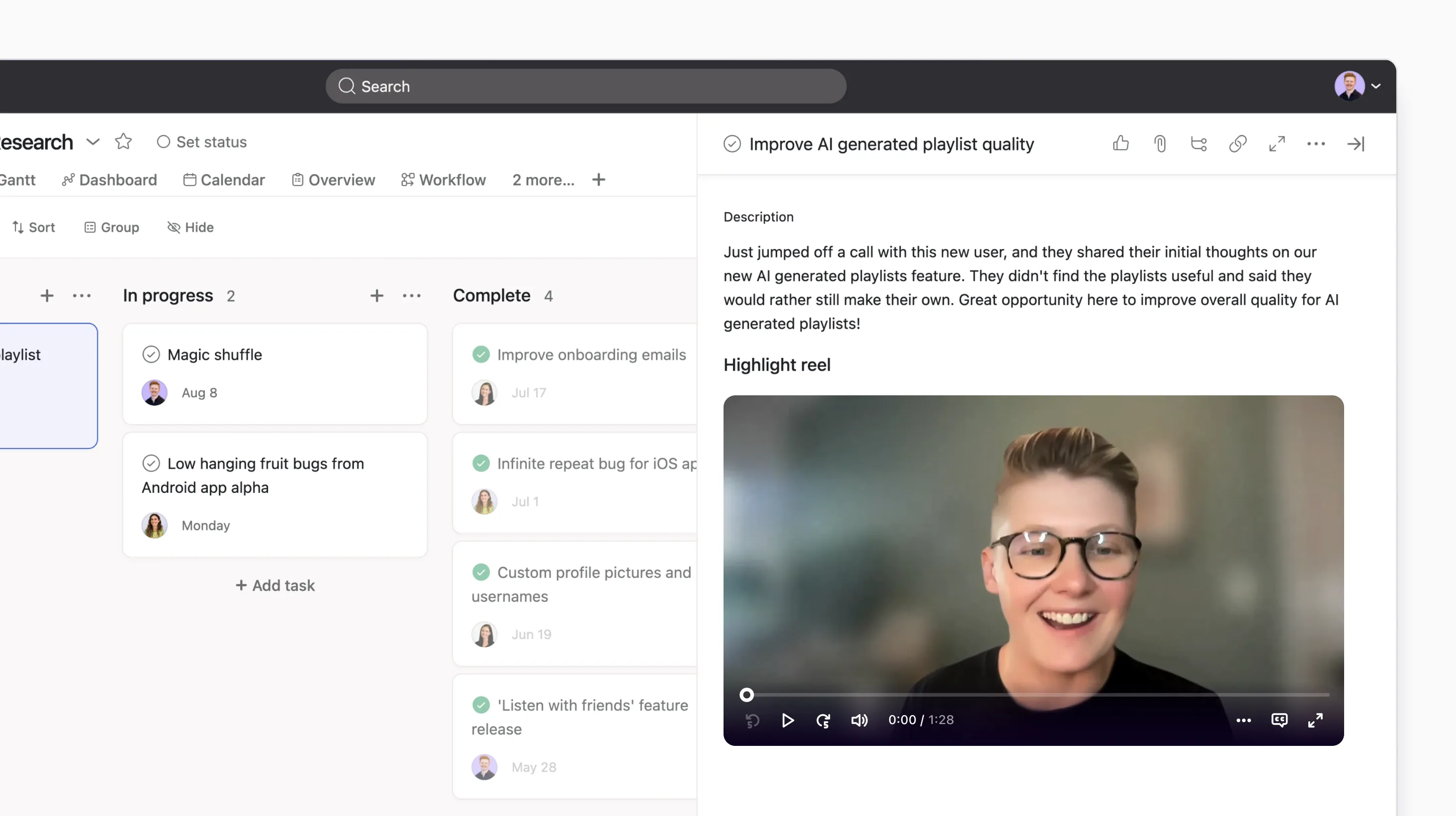This screenshot has height=816, width=1456.
Task: Mark Improve AI generated playlist quality complete
Action: click(732, 144)
